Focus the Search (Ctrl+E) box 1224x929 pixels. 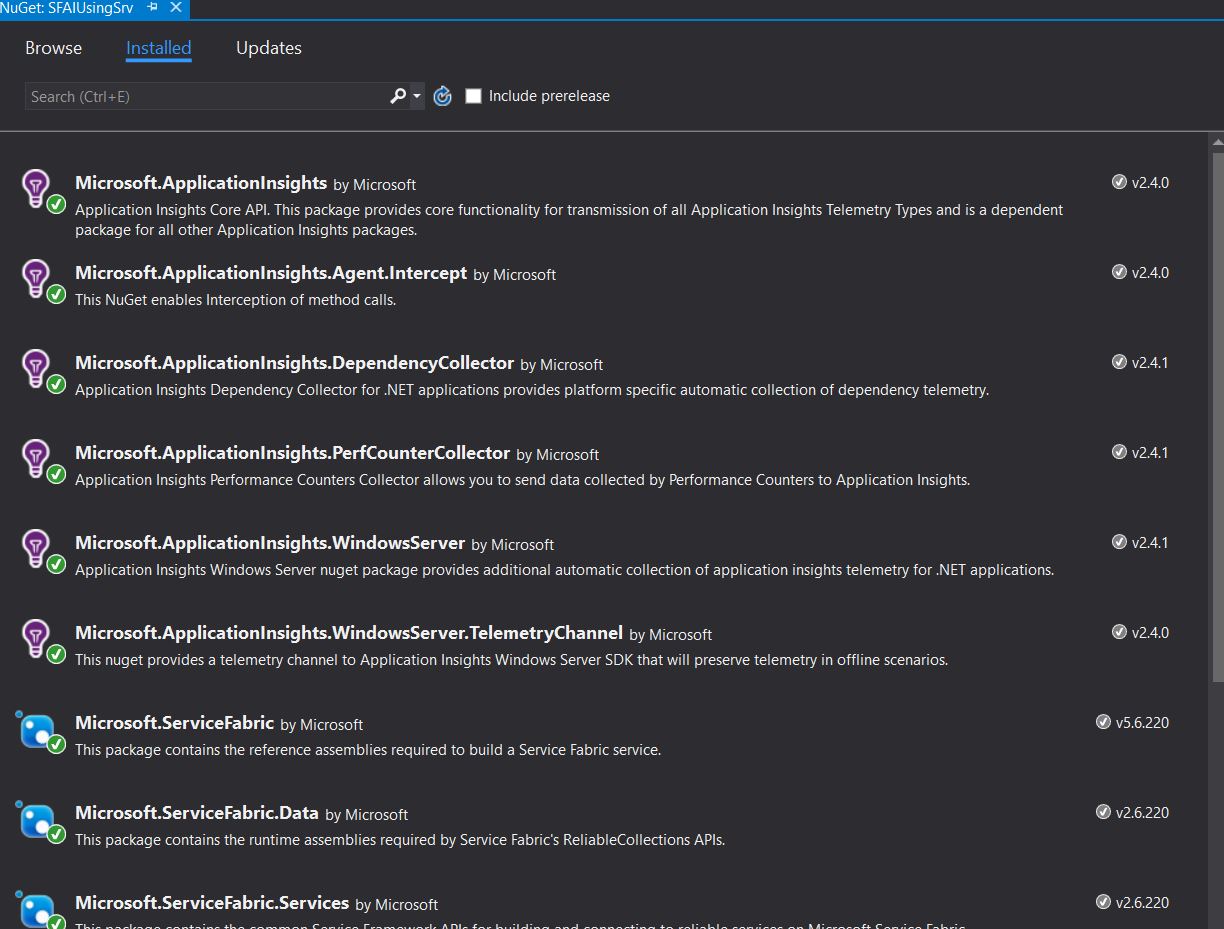205,96
